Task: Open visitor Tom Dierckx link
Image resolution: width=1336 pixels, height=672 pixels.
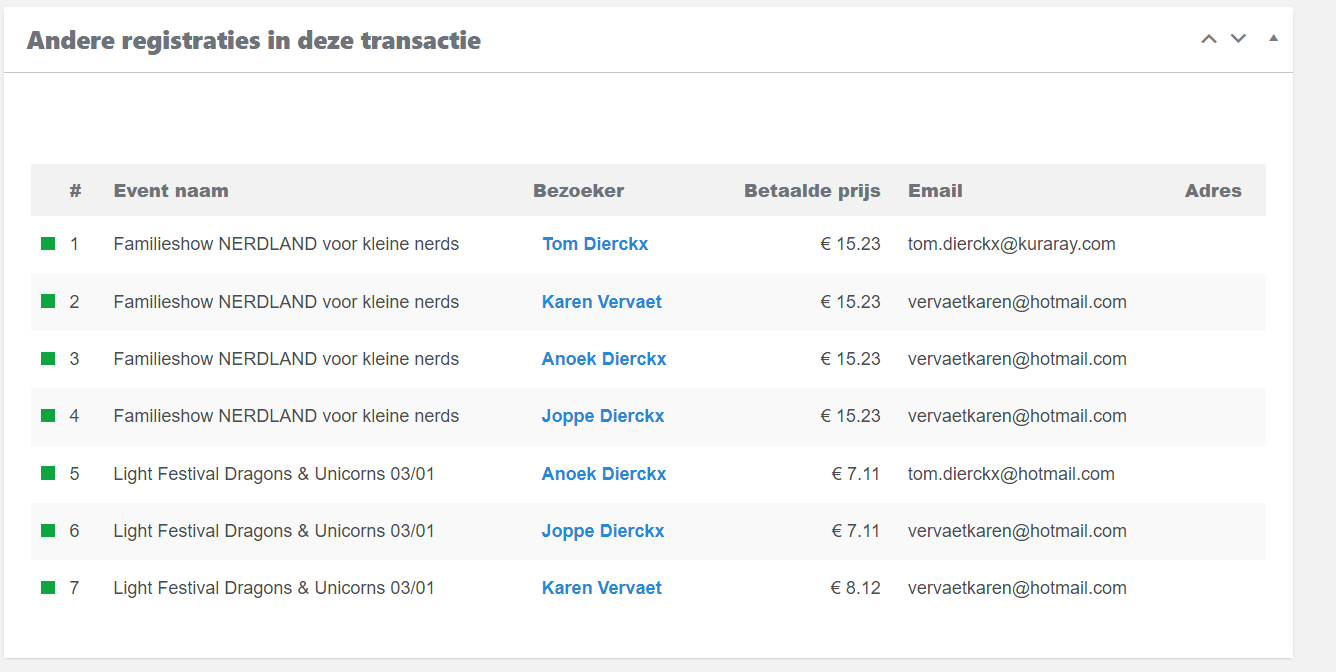Action: pyautogui.click(x=595, y=244)
